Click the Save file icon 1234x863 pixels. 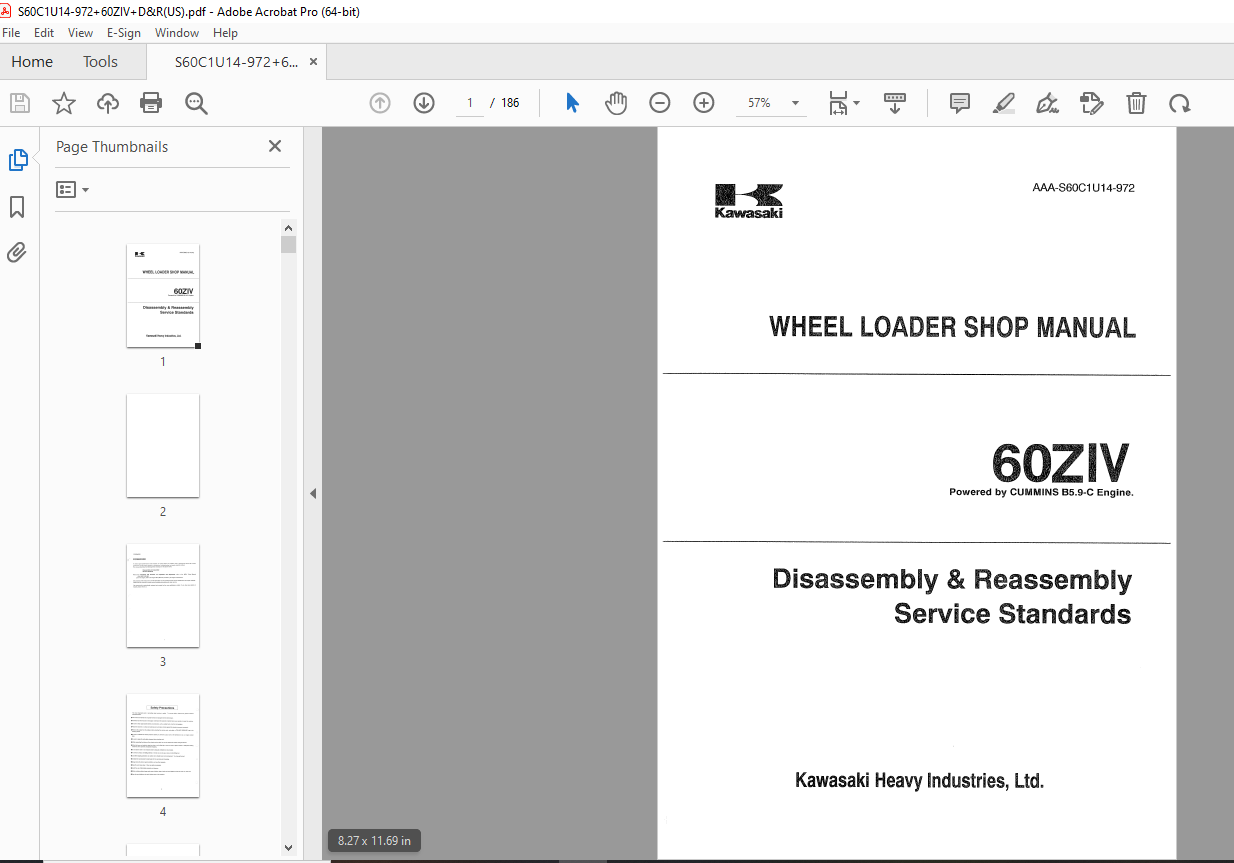[20, 103]
